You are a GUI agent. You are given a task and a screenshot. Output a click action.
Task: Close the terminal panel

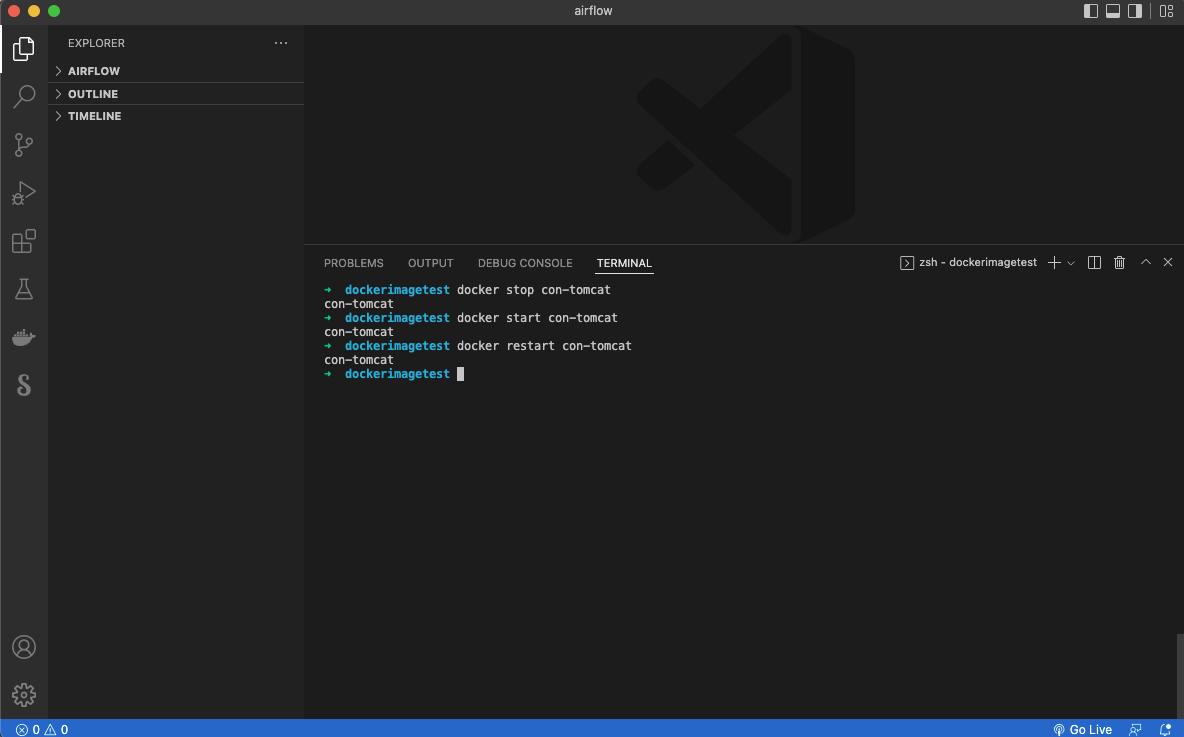coord(1168,262)
